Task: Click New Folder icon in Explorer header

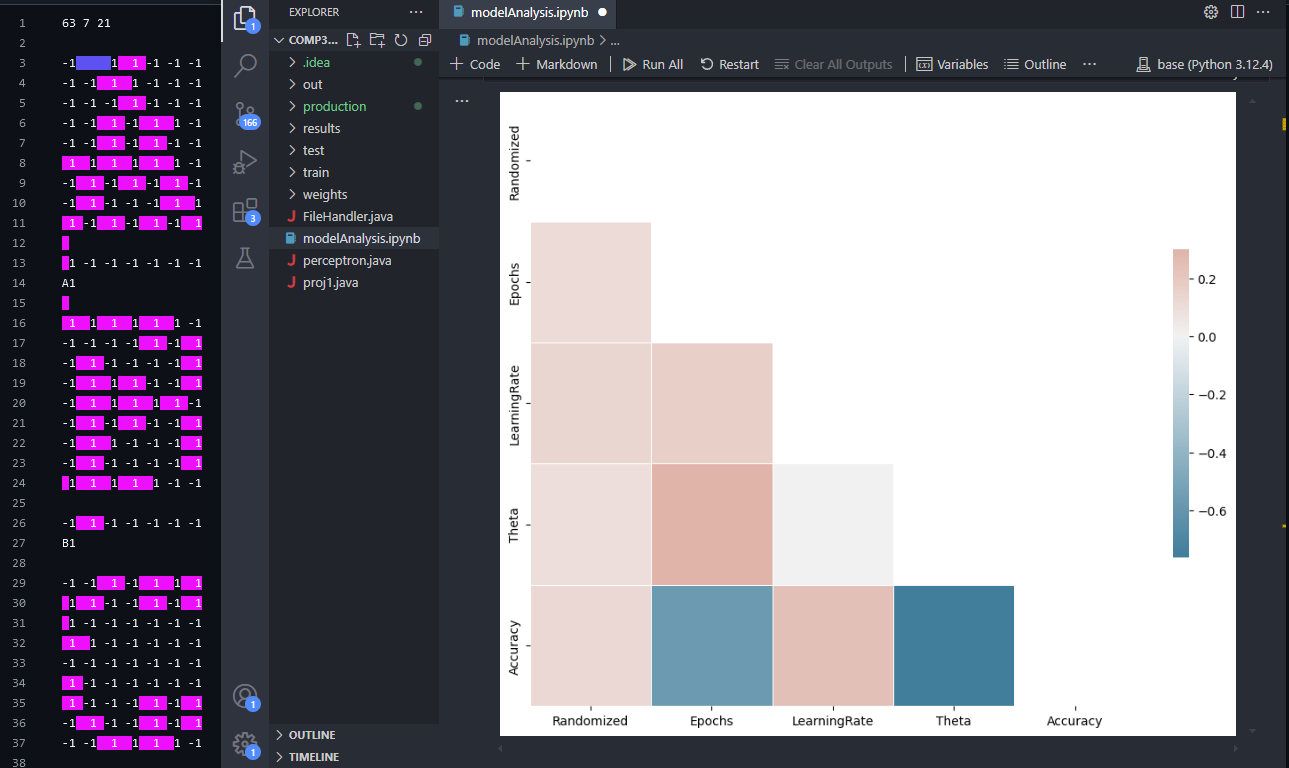Action: click(377, 40)
